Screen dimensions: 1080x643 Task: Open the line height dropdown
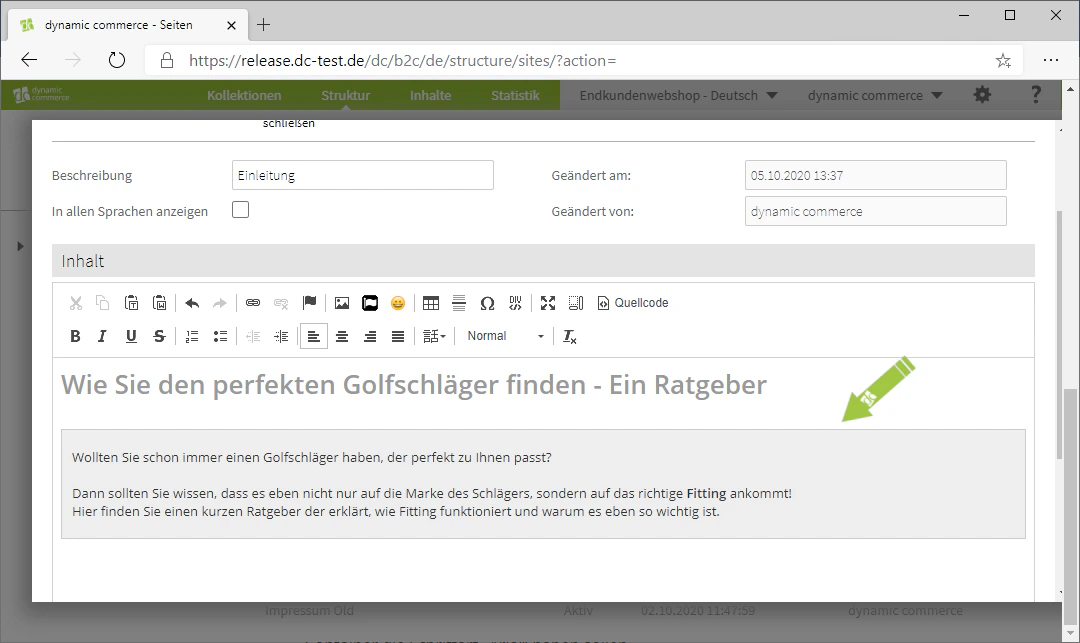(434, 336)
